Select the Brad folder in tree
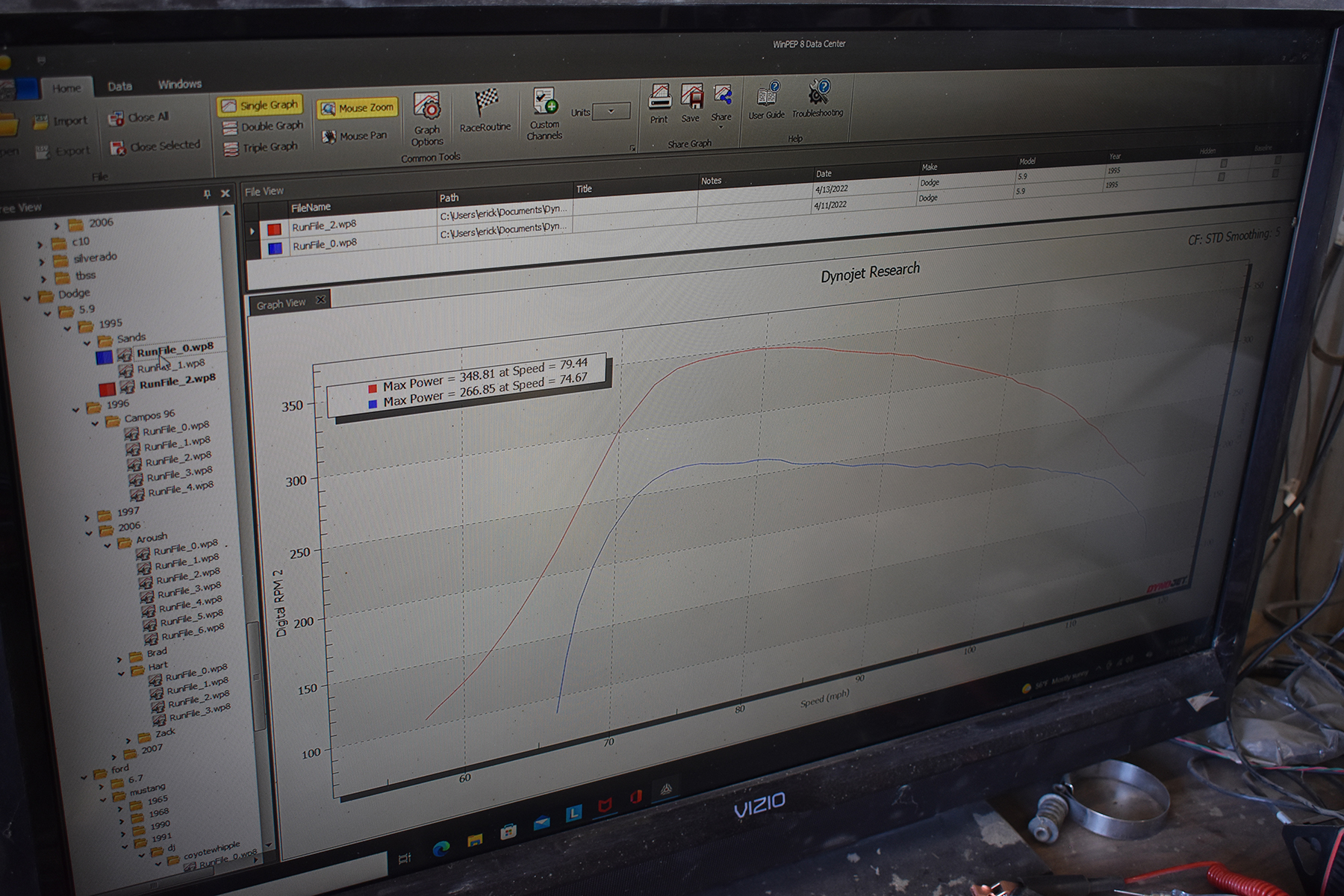This screenshot has width=1344, height=896. coord(157,652)
